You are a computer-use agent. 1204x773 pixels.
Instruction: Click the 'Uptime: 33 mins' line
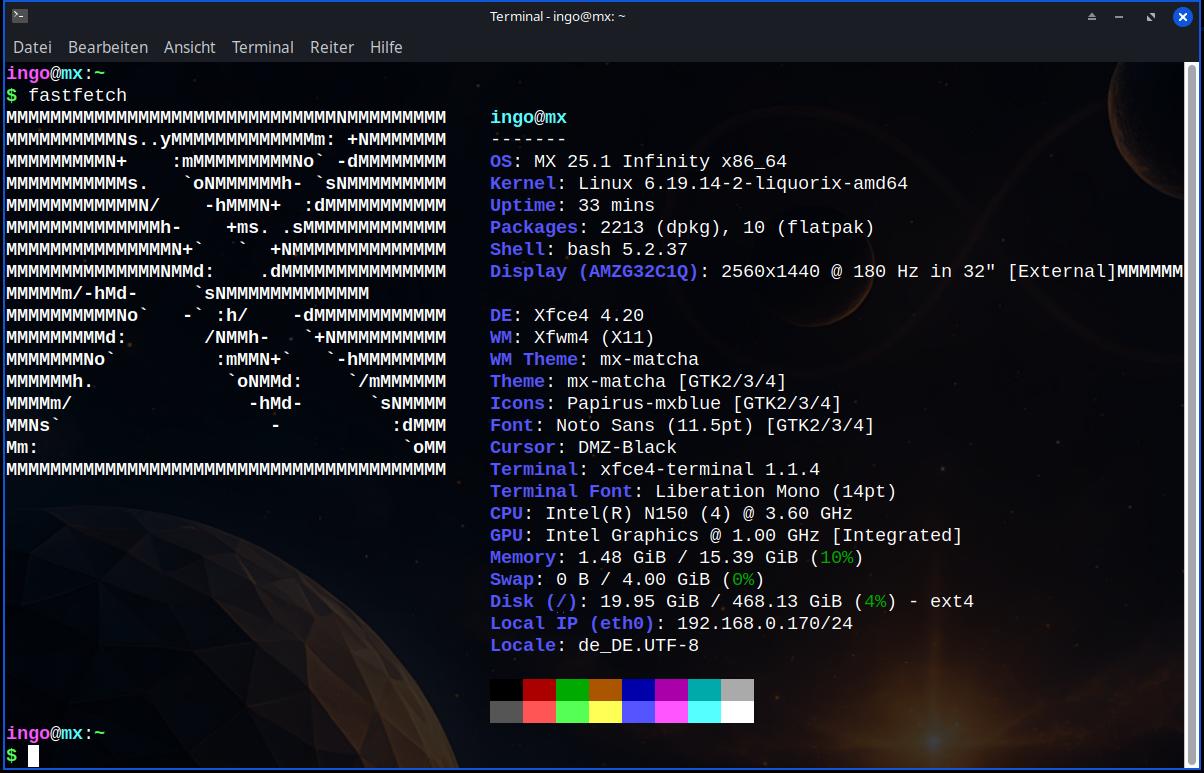(x=572, y=205)
